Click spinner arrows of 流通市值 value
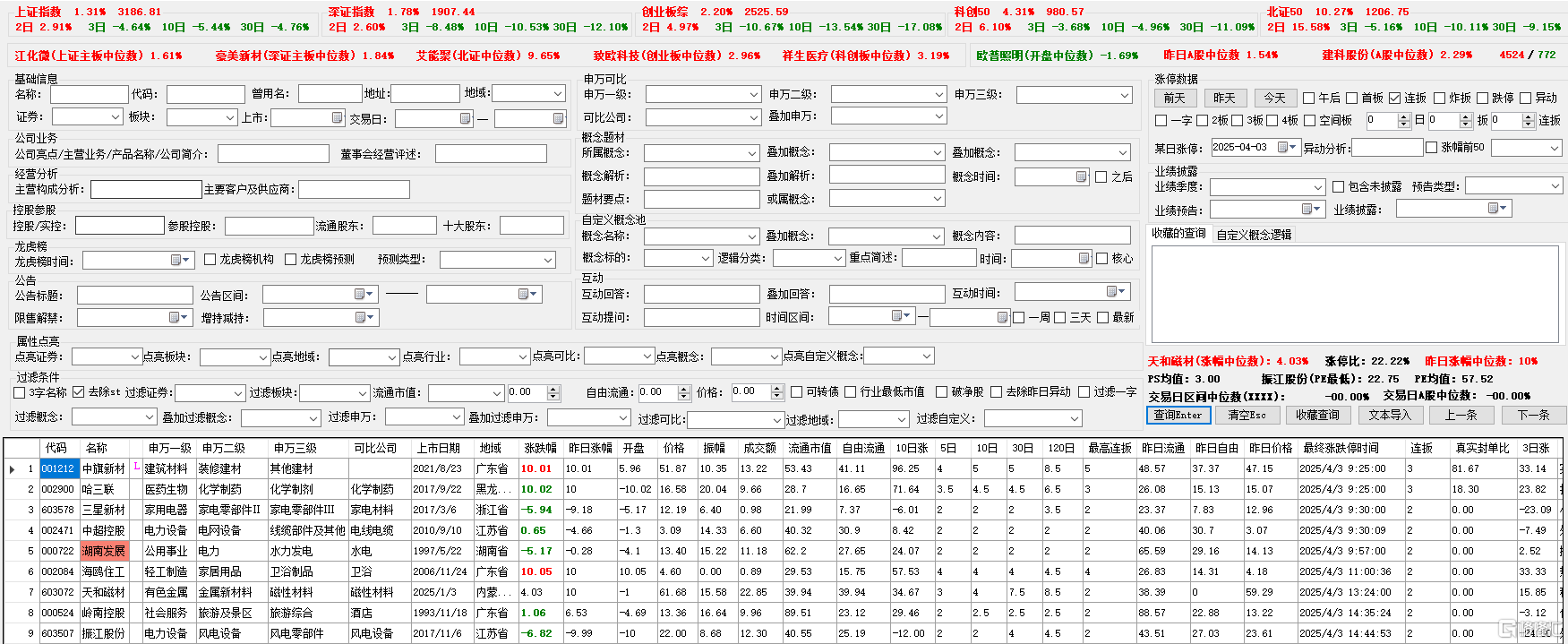The height and width of the screenshot is (644, 1568). click(553, 392)
